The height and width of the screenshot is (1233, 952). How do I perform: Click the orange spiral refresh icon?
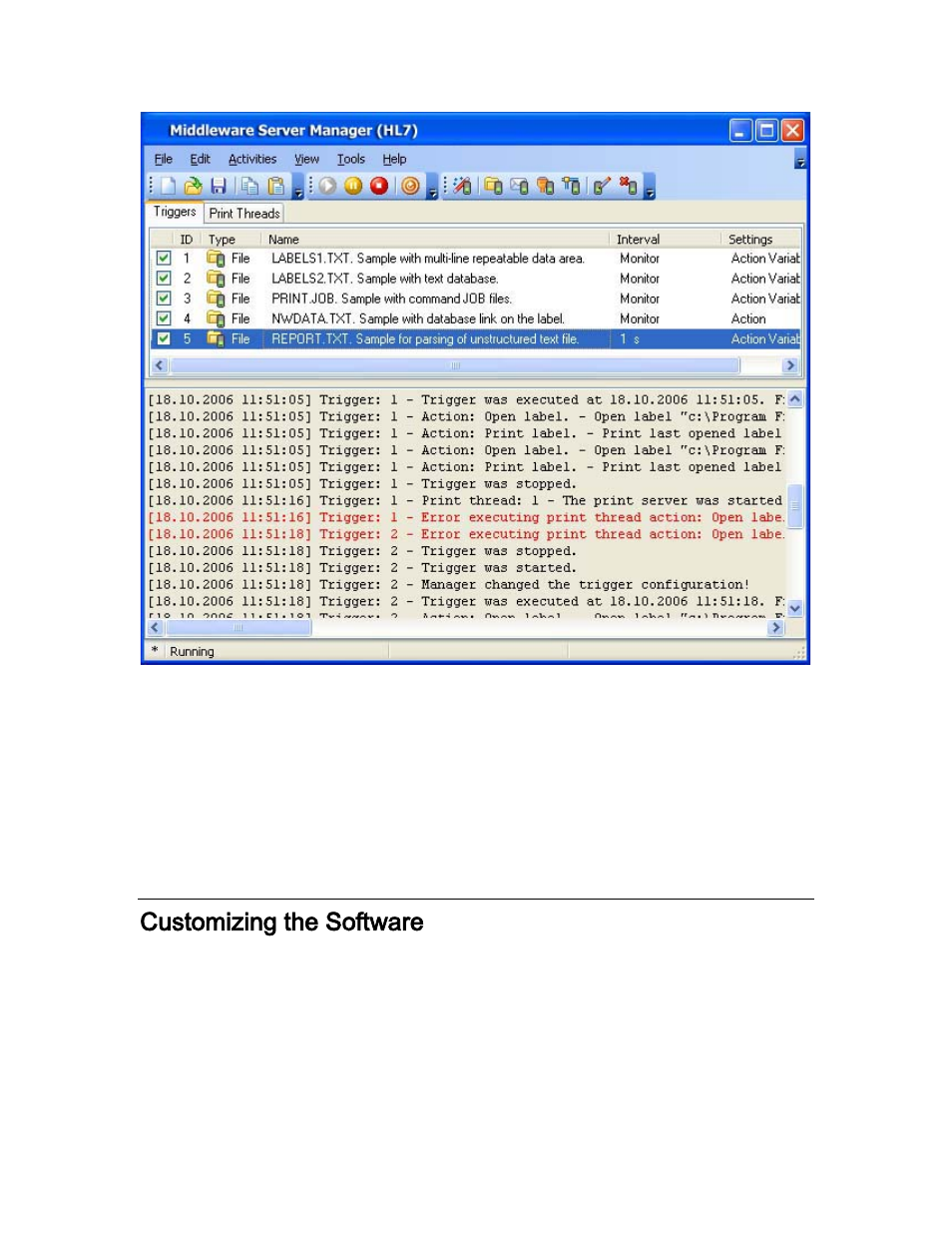[x=410, y=186]
